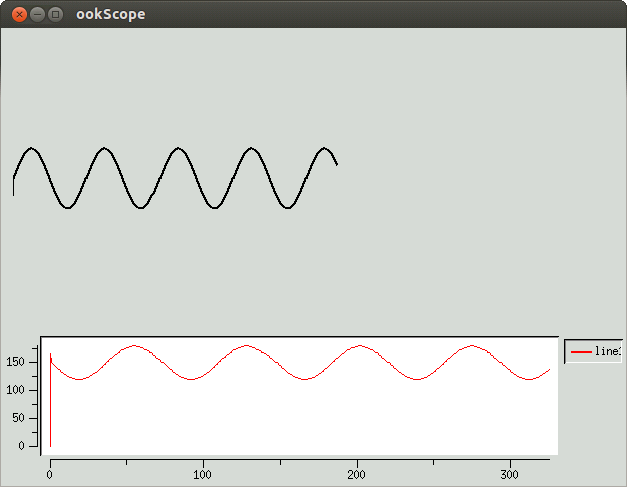Click the 200 tick label on x-axis
This screenshot has height=487, width=627.
pos(356,475)
